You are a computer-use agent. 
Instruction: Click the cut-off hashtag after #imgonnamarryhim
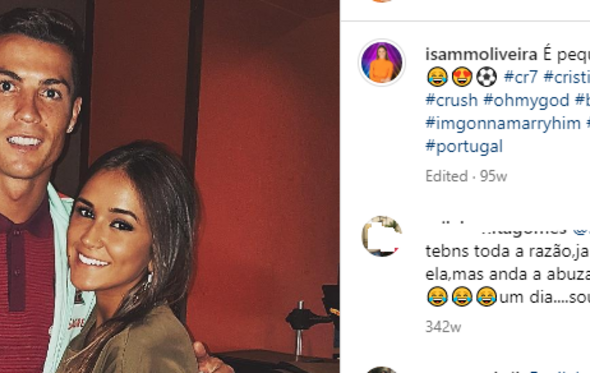point(588,123)
